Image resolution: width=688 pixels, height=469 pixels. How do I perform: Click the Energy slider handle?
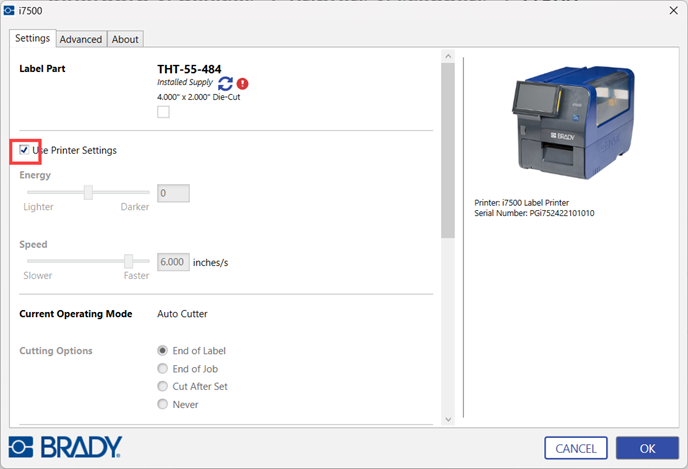coord(88,193)
